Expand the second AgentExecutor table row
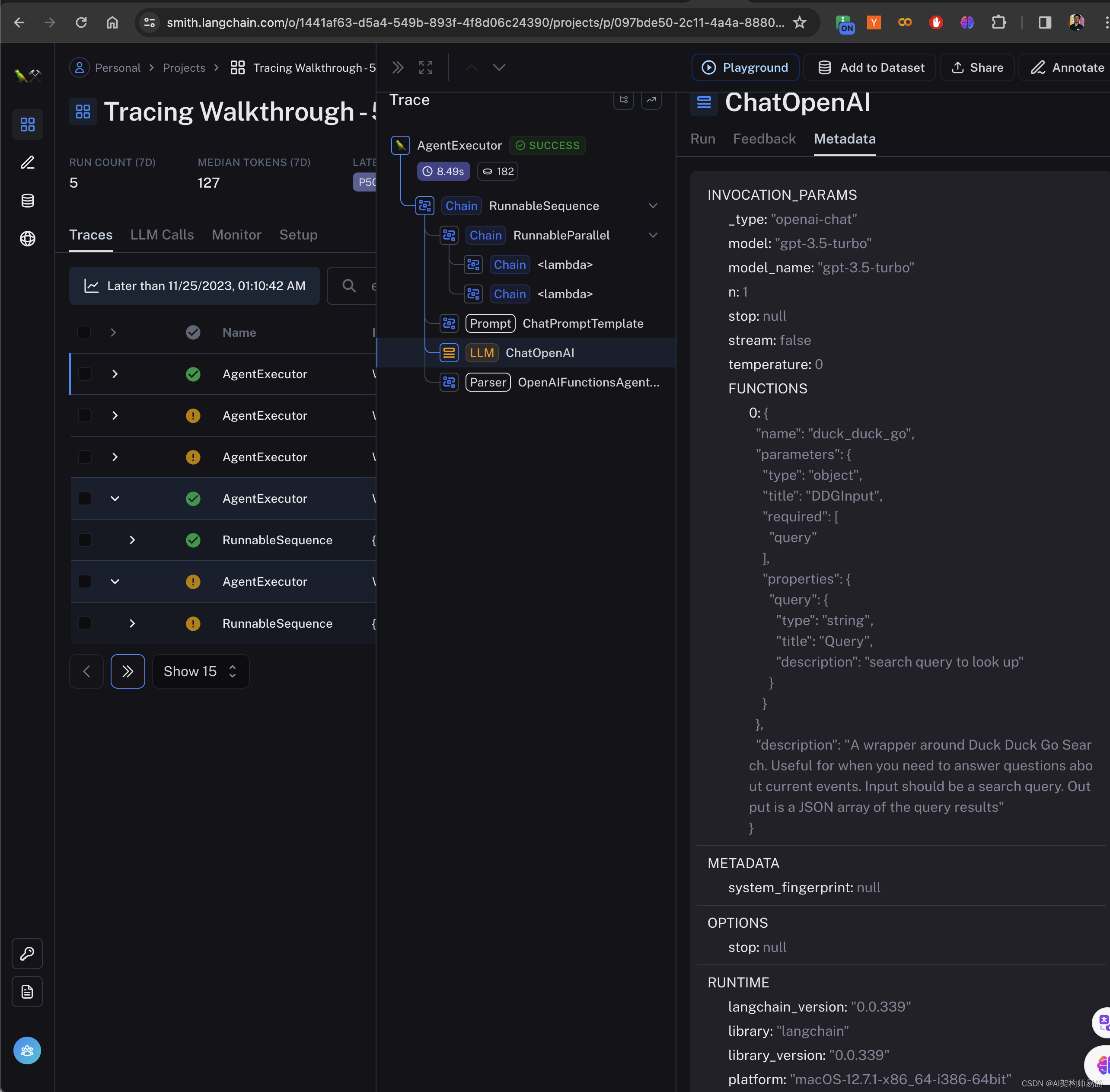 (x=115, y=415)
